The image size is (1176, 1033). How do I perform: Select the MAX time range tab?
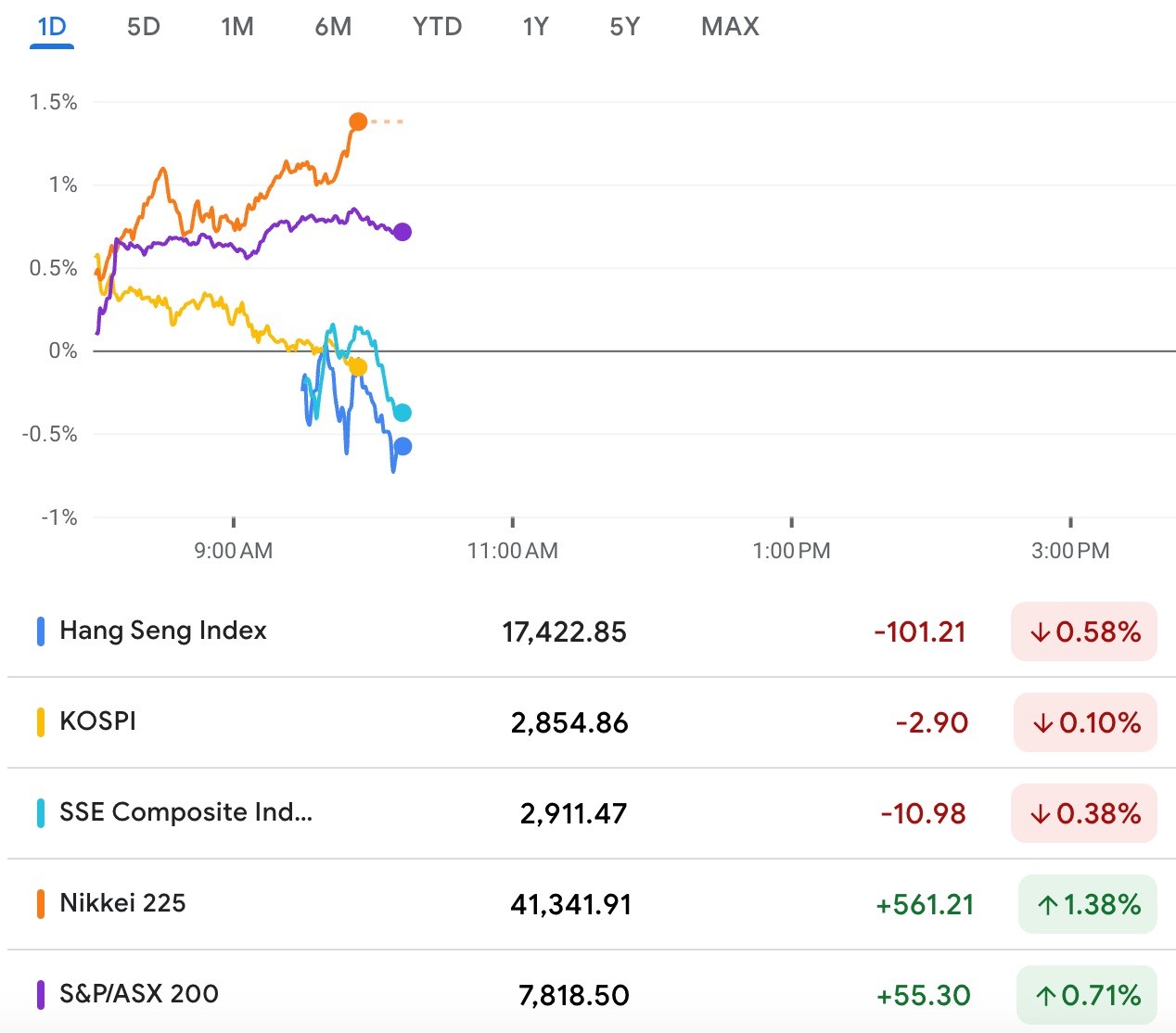pyautogui.click(x=730, y=27)
